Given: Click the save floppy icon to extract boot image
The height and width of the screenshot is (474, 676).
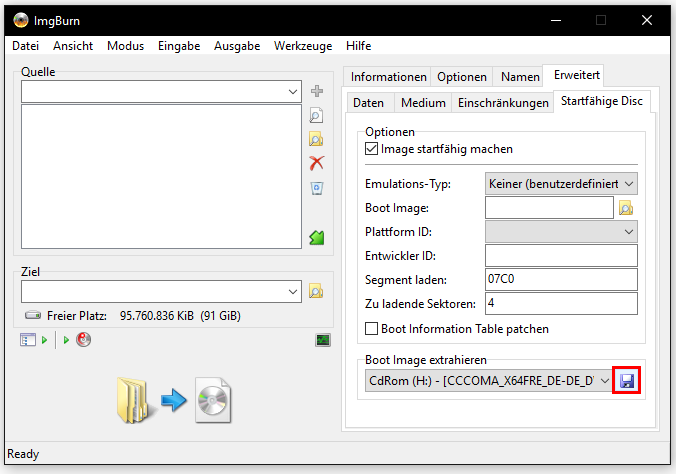Looking at the screenshot, I should coord(627,380).
